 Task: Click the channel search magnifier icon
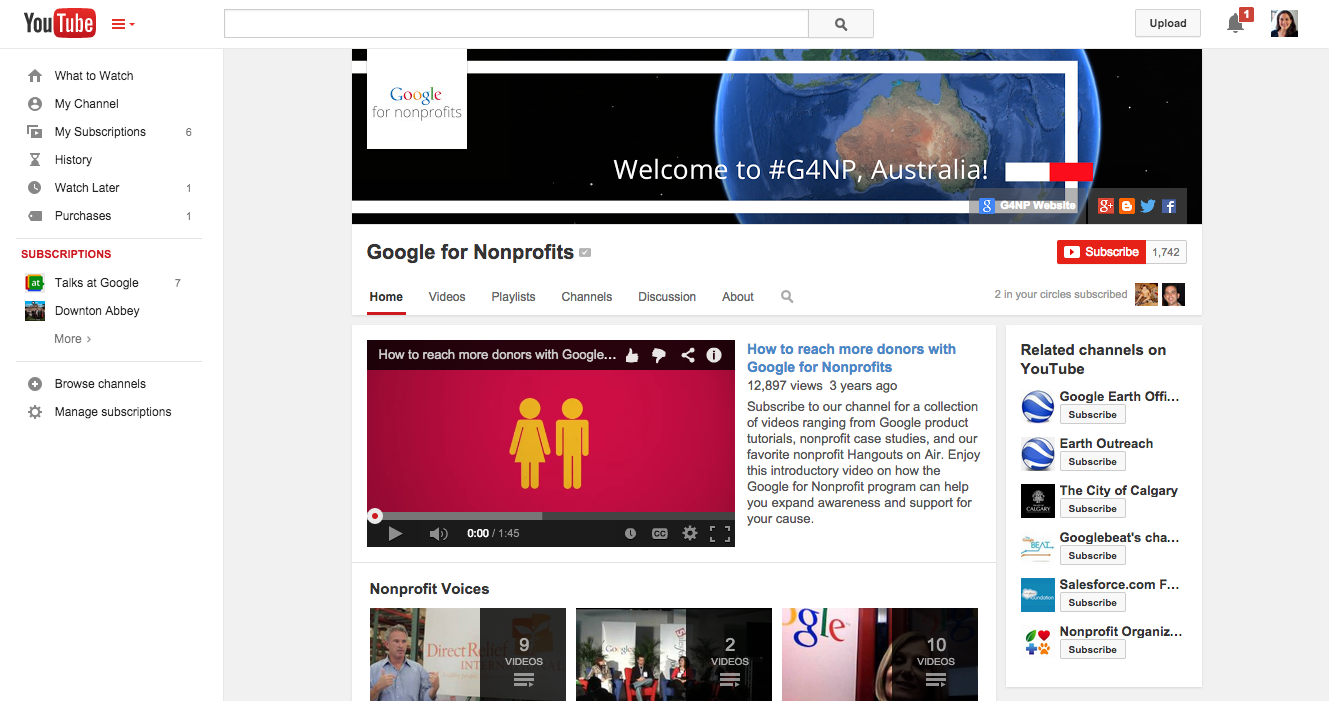pos(787,297)
